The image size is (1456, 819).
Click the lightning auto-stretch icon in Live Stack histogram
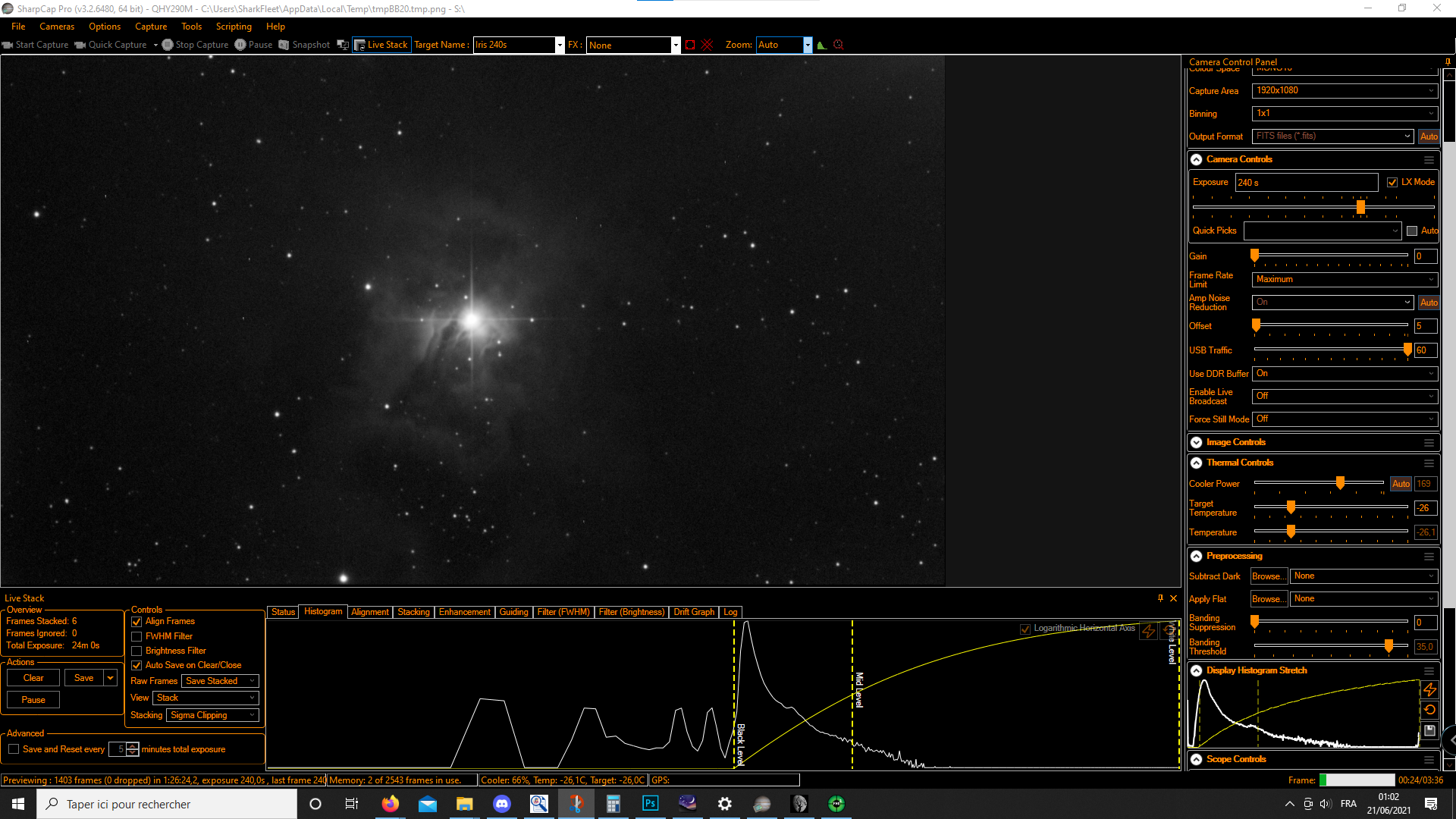click(x=1149, y=631)
